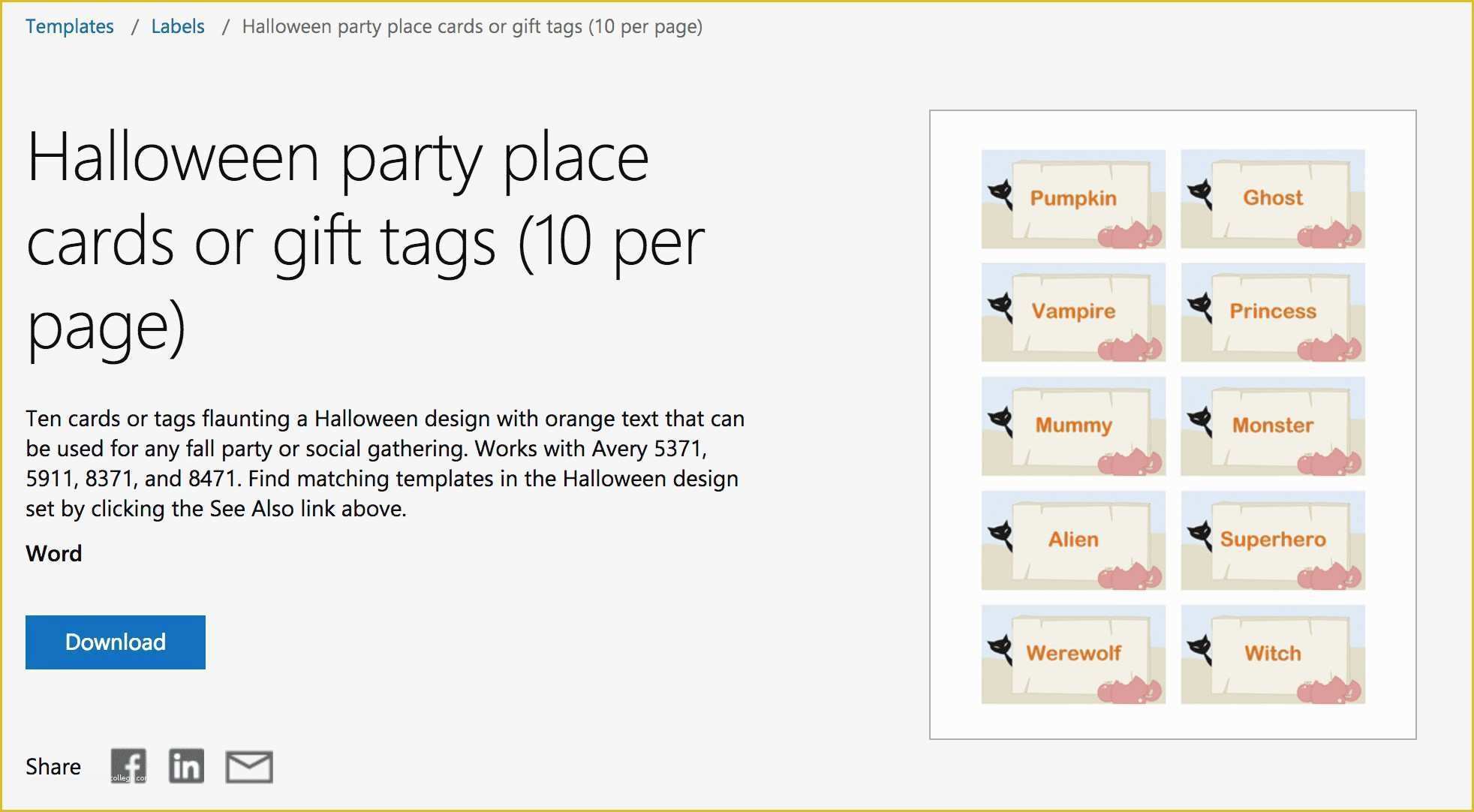1474x812 pixels.
Task: Click the Princess place card thumbnail
Action: tap(1273, 312)
